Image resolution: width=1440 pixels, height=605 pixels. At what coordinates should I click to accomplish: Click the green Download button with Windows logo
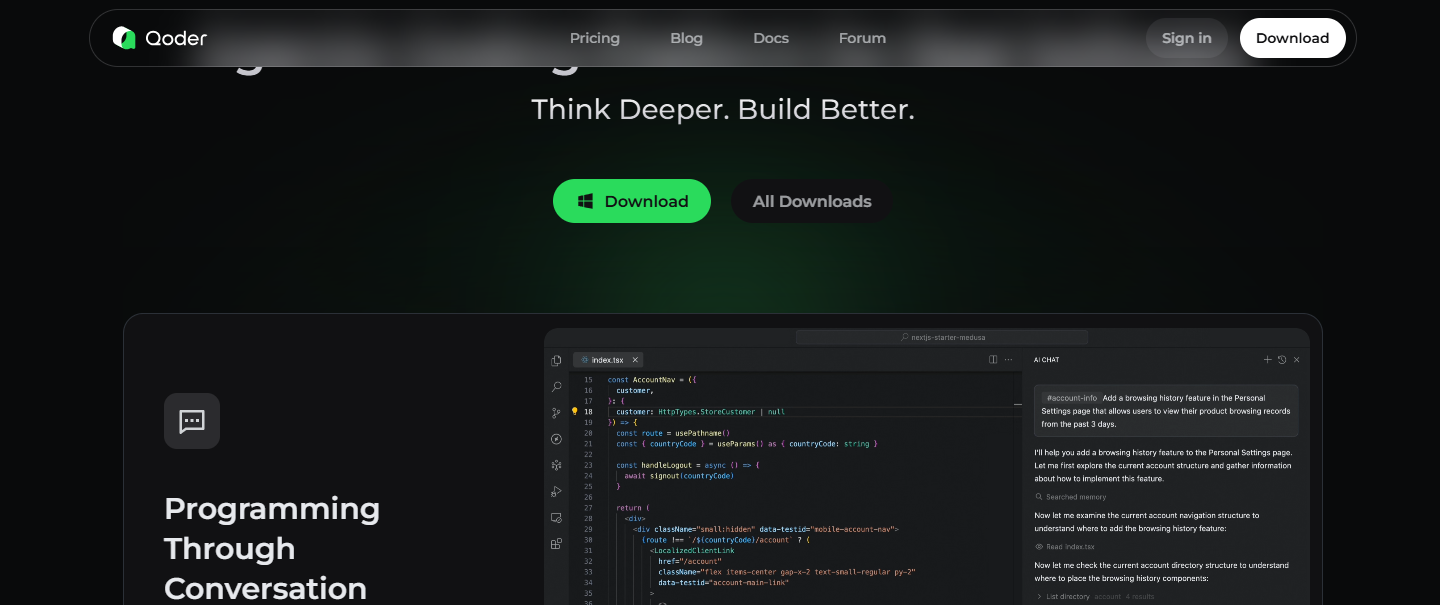point(632,201)
